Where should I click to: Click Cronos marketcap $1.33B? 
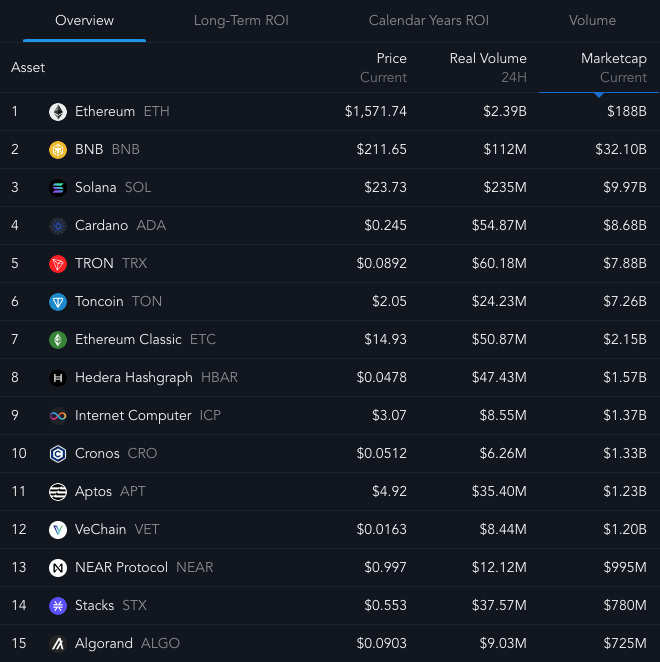coord(625,453)
